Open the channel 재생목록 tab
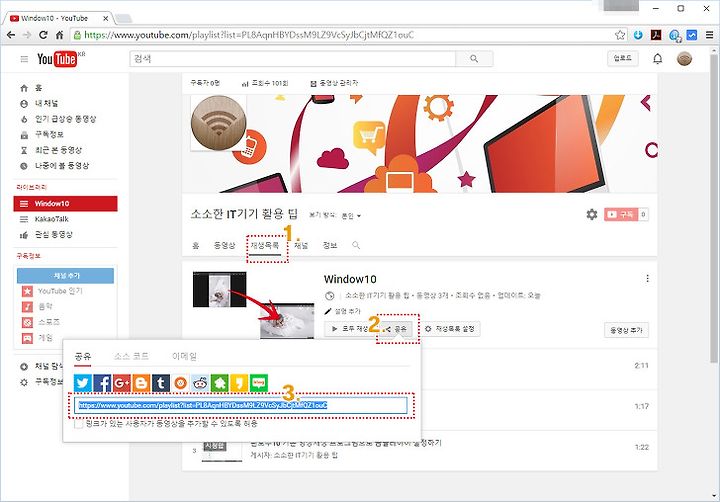This screenshot has width=720, height=502. pyautogui.click(x=264, y=245)
